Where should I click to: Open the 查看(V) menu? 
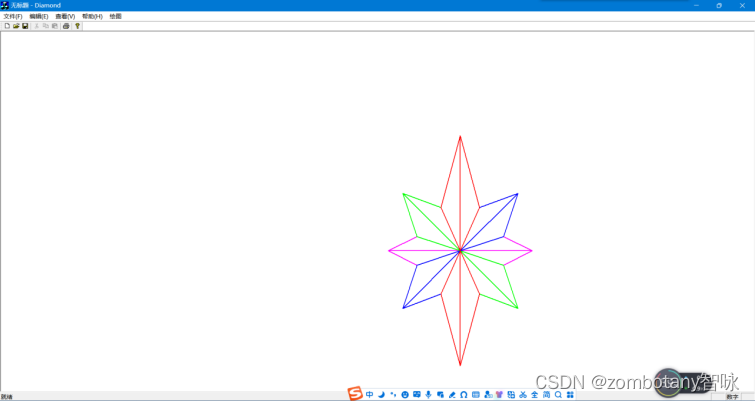65,16
